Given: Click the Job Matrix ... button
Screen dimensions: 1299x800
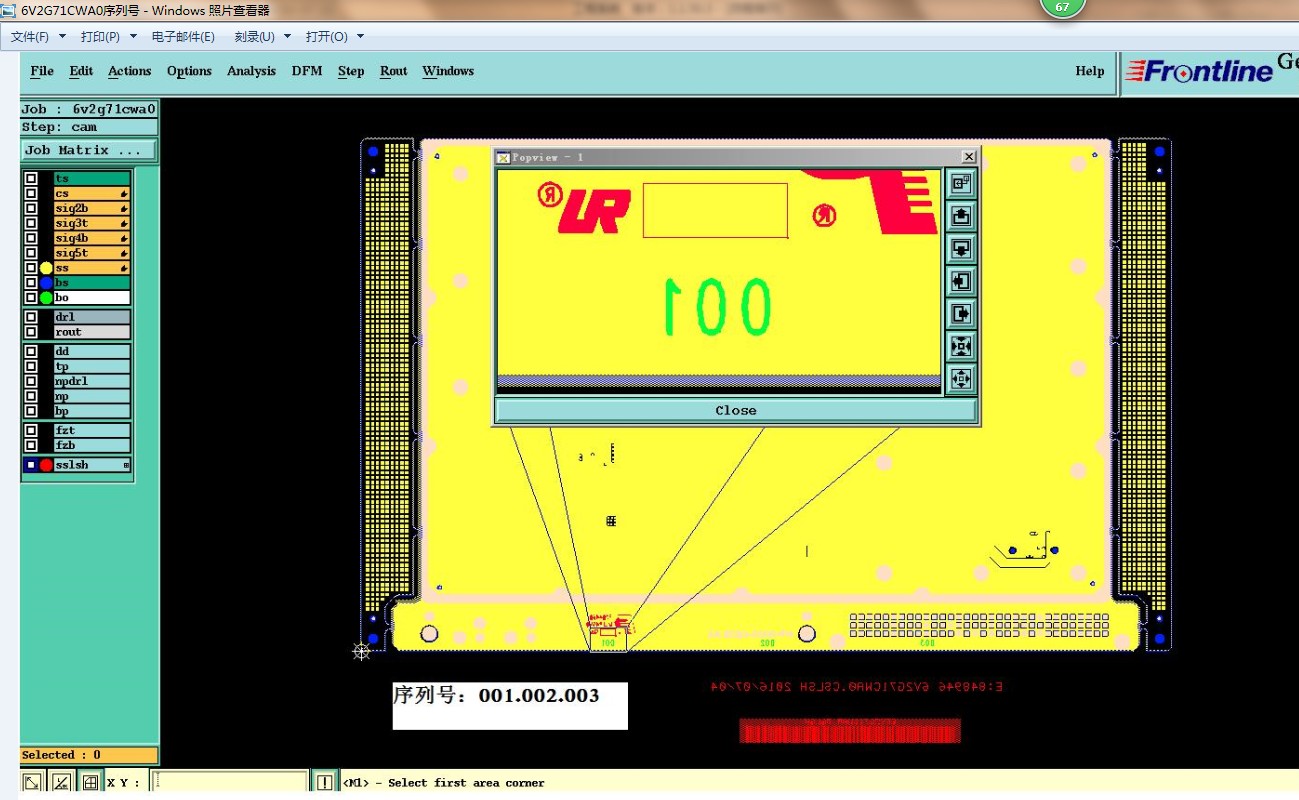Looking at the screenshot, I should [89, 150].
